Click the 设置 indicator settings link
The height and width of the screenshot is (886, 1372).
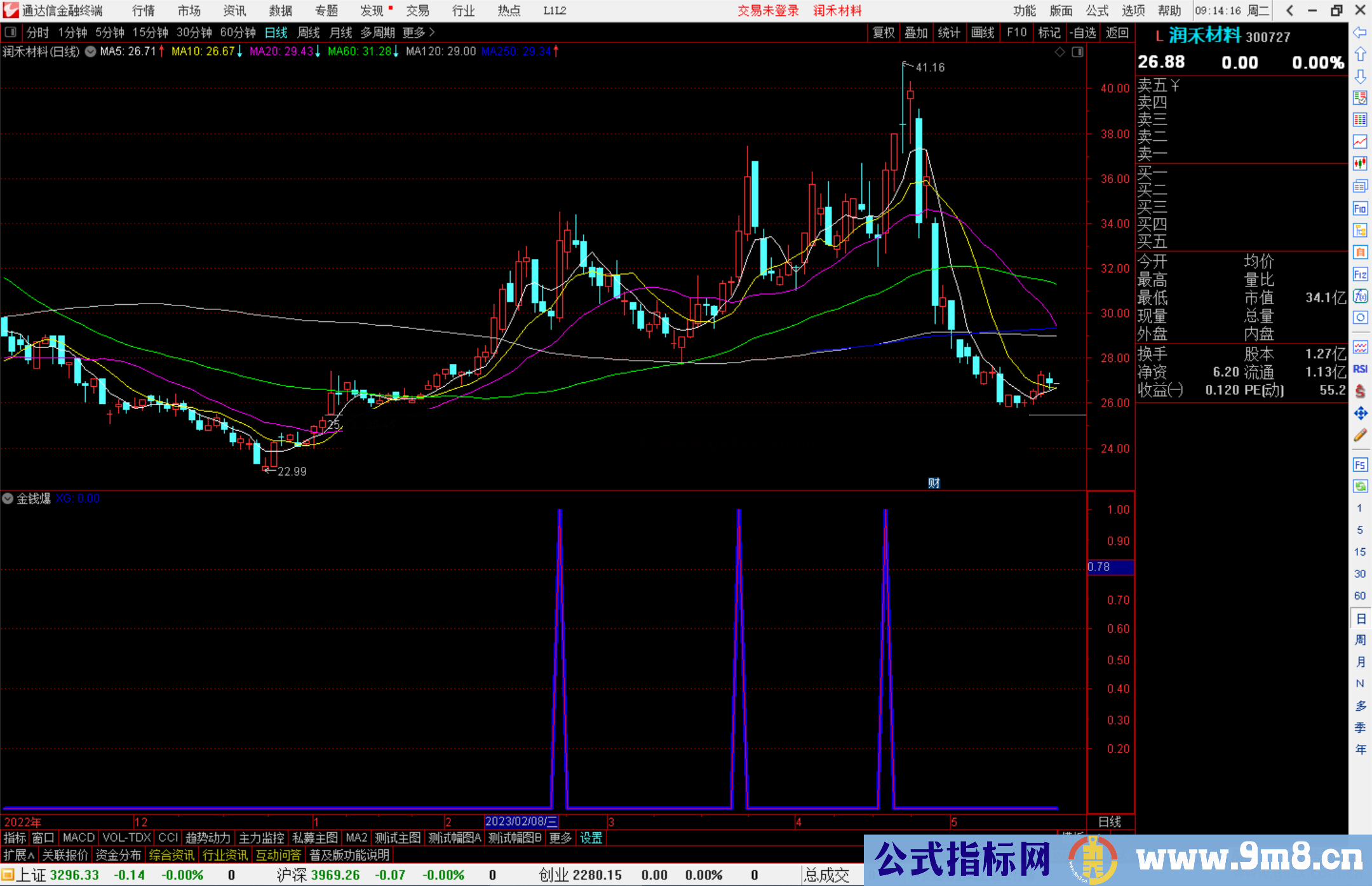(591, 838)
